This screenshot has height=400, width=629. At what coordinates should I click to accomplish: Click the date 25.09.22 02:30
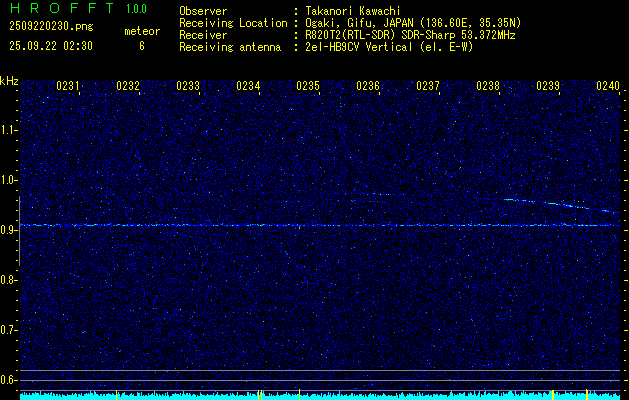tap(51, 46)
